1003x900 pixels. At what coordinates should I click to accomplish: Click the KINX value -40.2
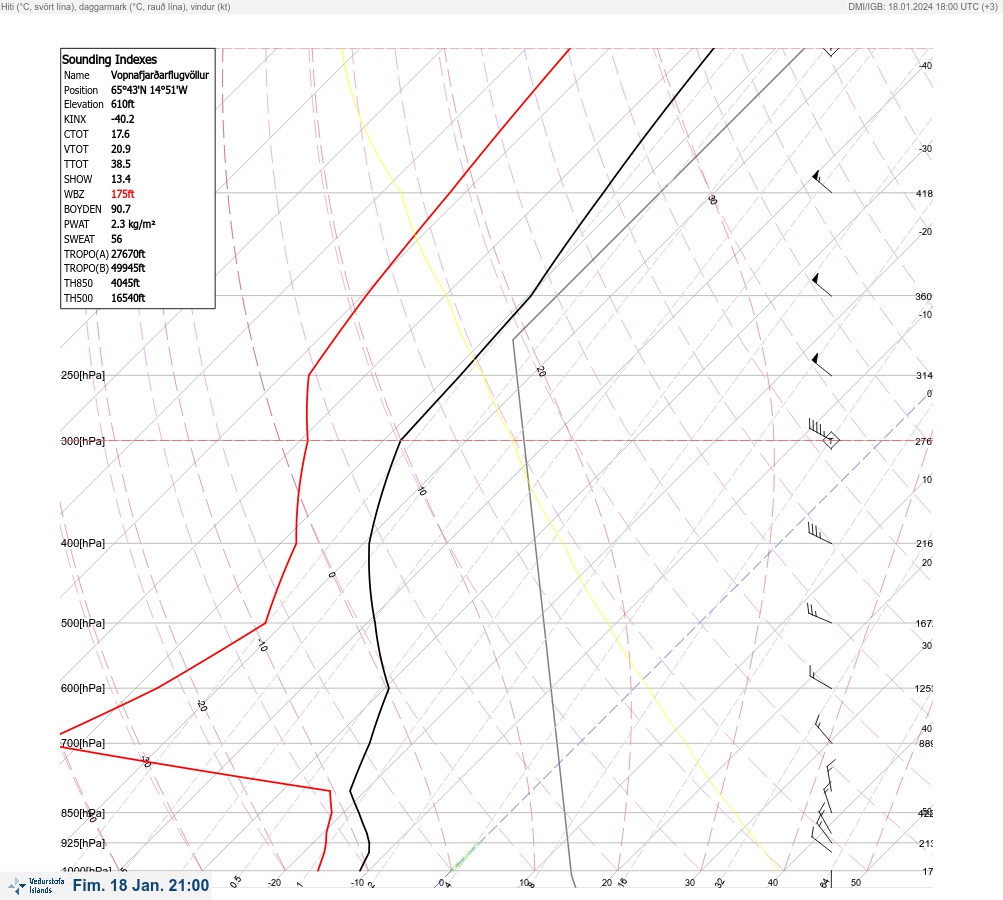123,119
